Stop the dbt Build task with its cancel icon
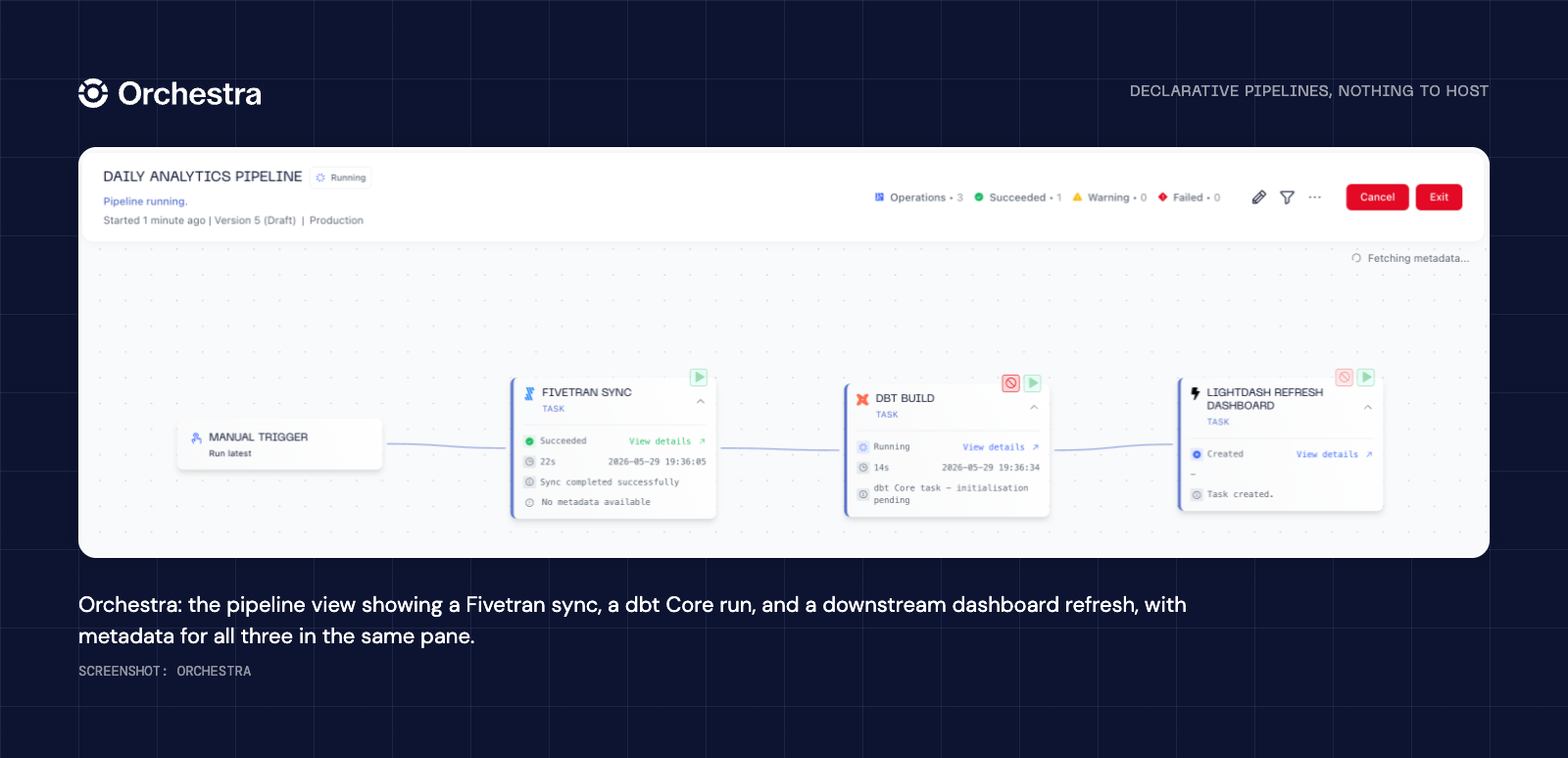The width and height of the screenshot is (1568, 758). click(x=1010, y=382)
